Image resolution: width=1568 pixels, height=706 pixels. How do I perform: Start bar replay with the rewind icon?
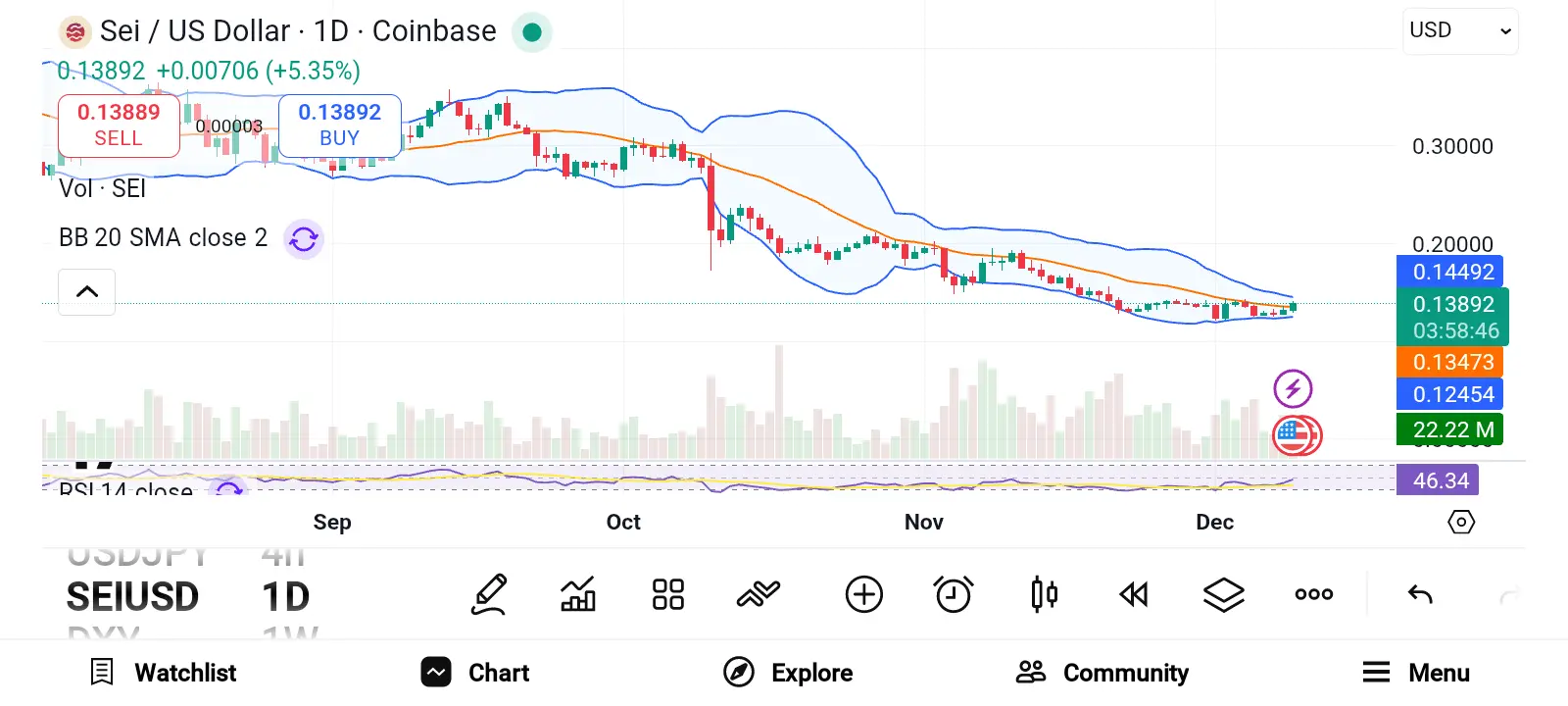click(x=1134, y=594)
